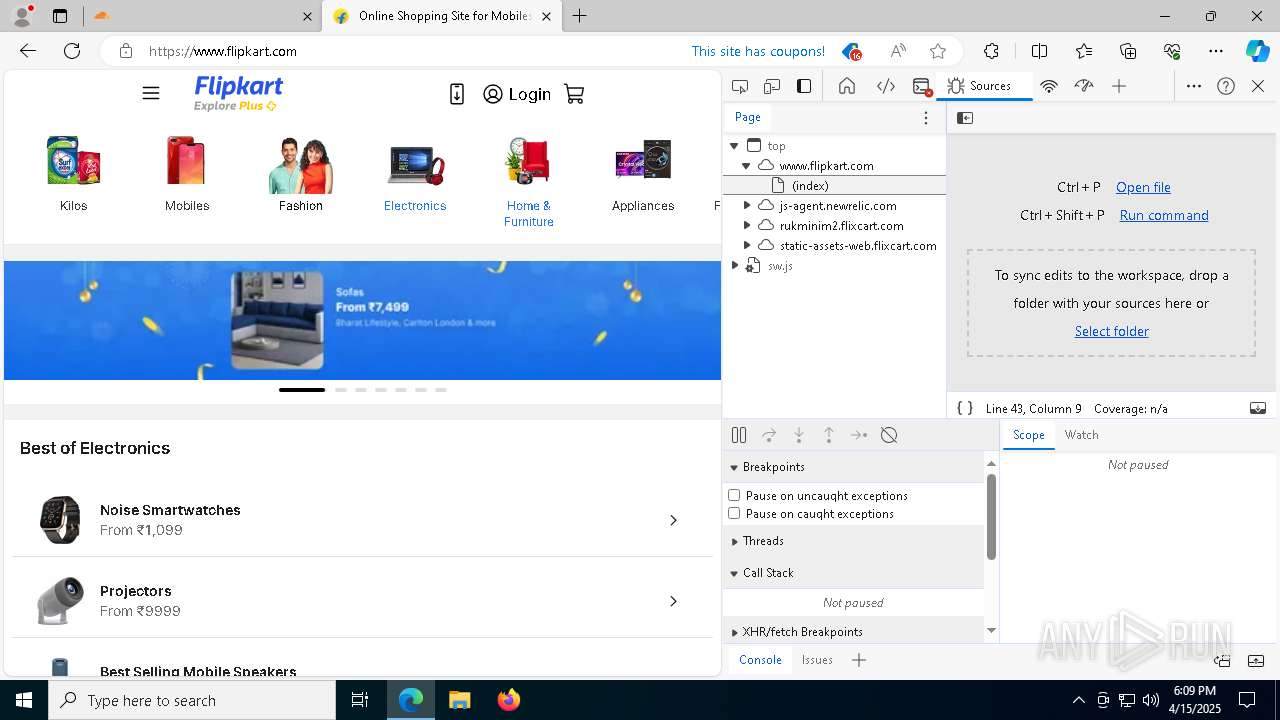Open the Console tool with error badge
This screenshot has width=1280, height=720.
point(922,87)
